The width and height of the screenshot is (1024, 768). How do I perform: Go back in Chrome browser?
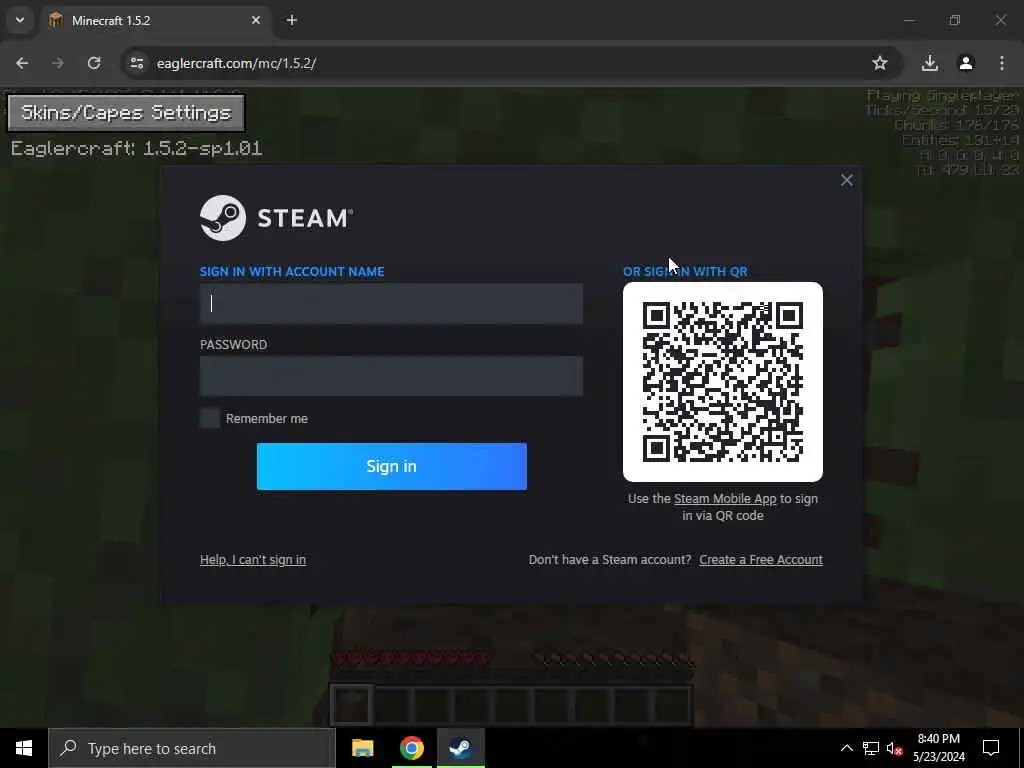pos(22,63)
